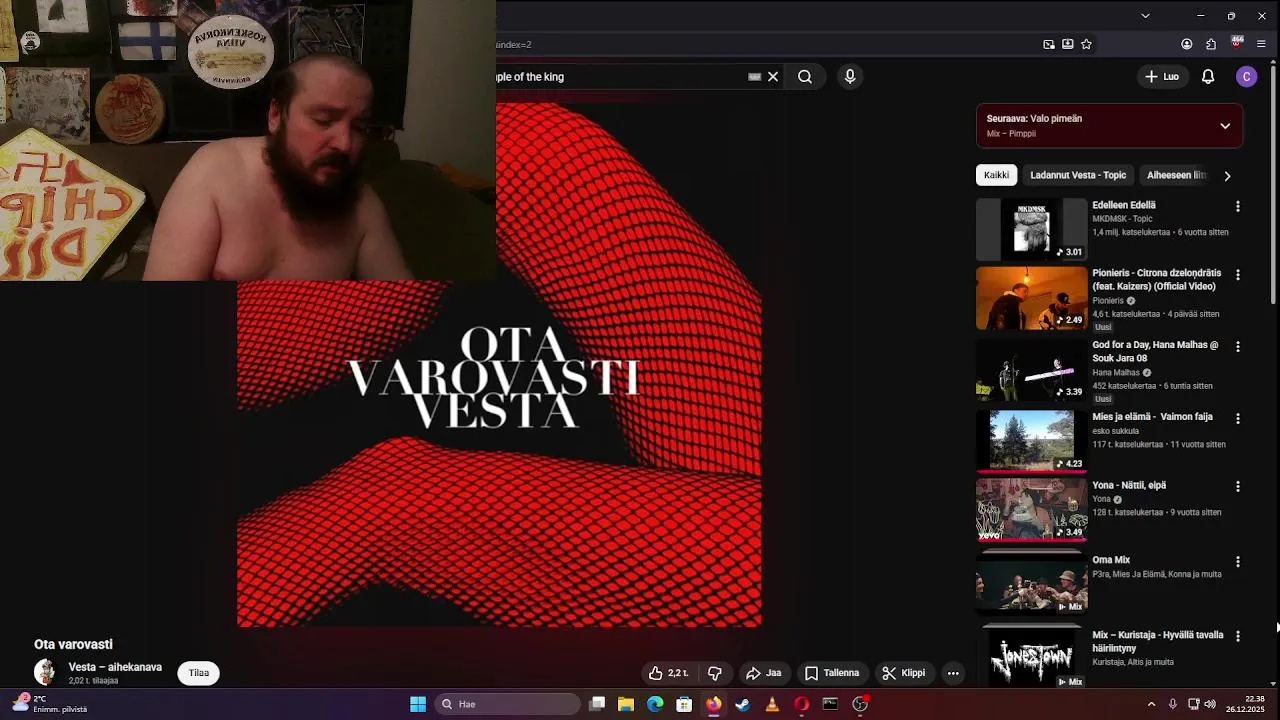Open the Yona - Nättii, eipä video title

[x=1129, y=485]
